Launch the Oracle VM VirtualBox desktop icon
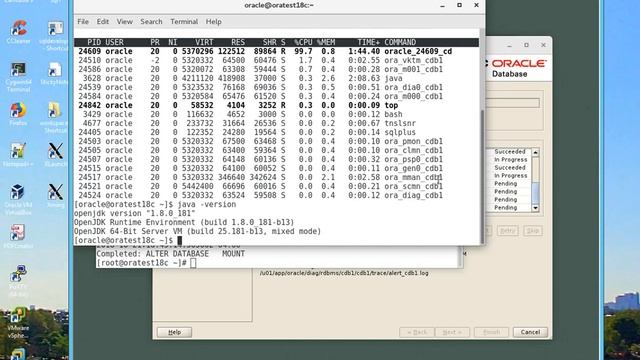This screenshot has width=640, height=360. click(18, 199)
